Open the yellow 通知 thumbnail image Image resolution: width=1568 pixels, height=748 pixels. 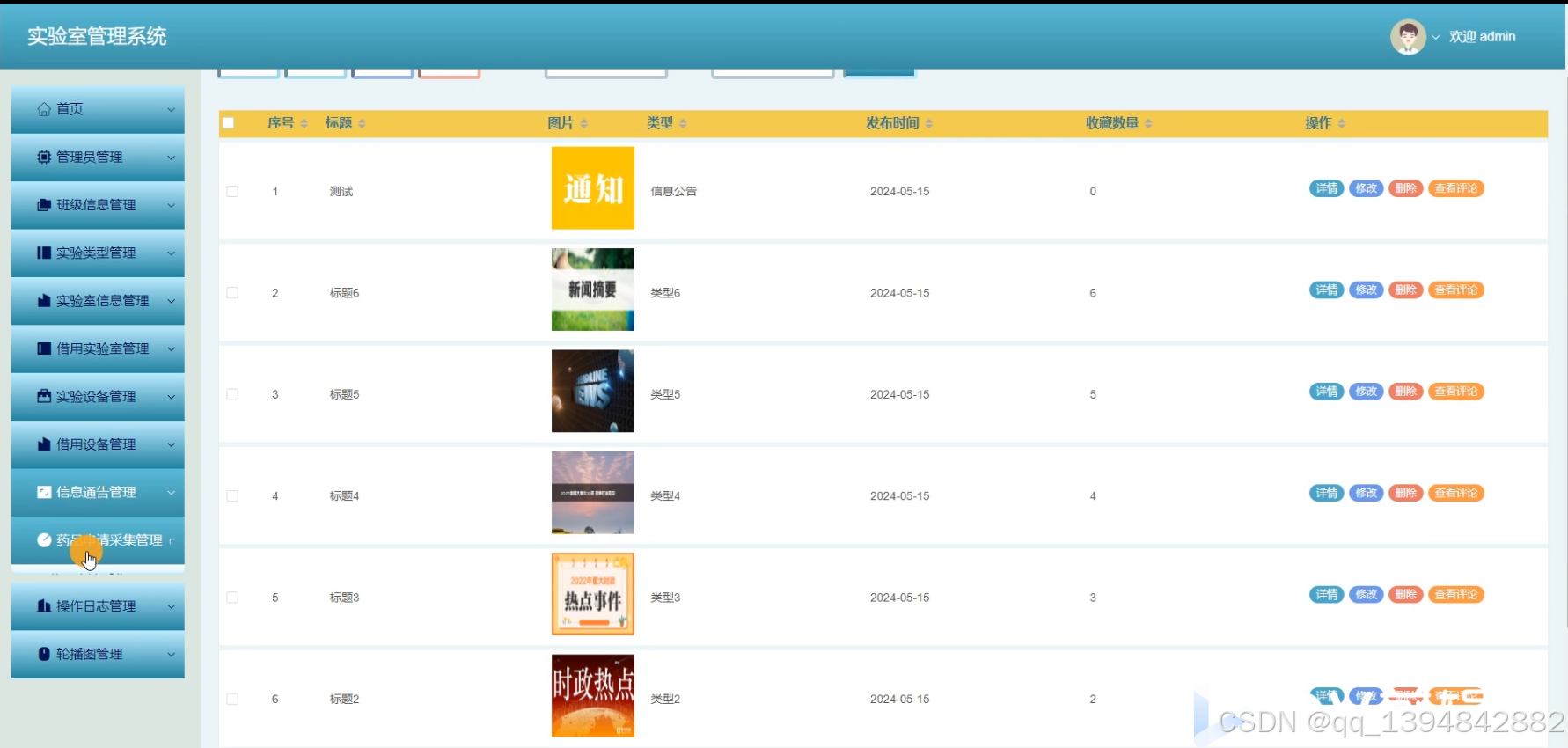click(593, 188)
